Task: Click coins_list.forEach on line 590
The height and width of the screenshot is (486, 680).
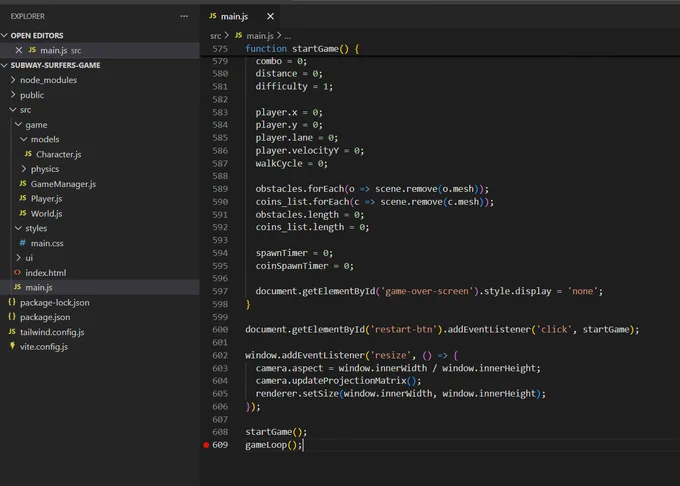Action: 302,202
